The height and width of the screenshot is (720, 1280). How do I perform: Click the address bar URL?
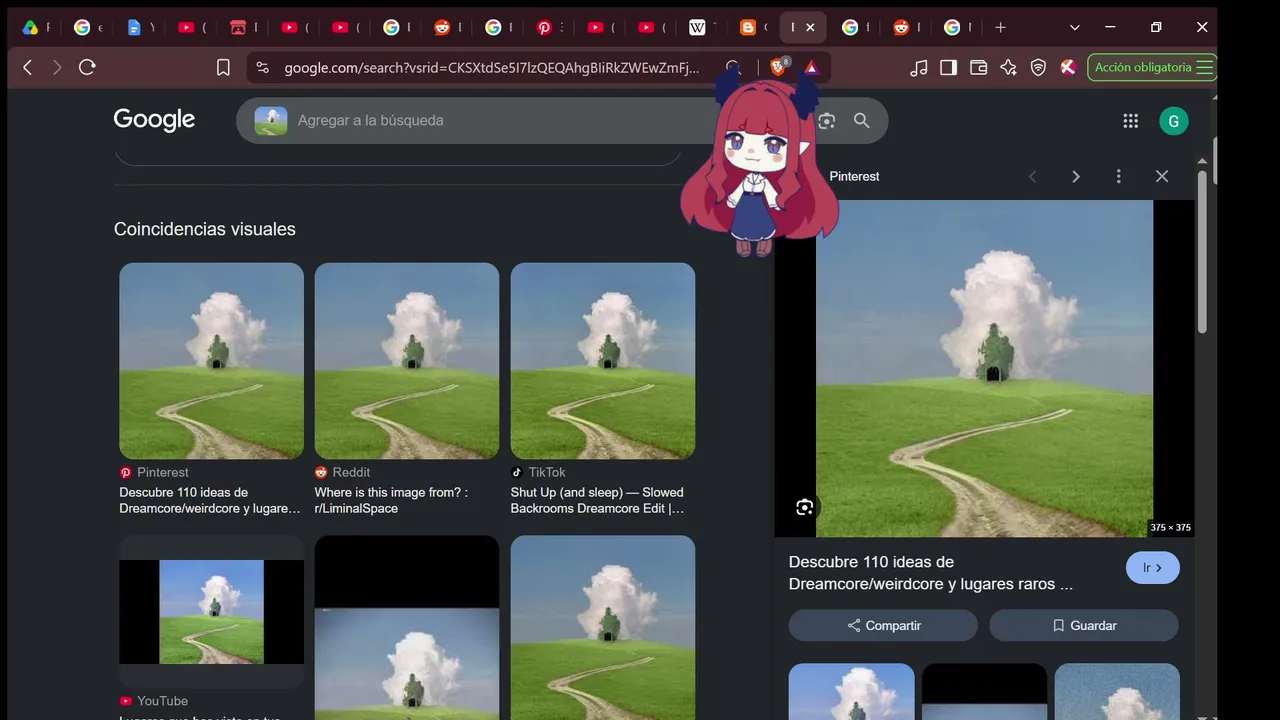pos(492,67)
